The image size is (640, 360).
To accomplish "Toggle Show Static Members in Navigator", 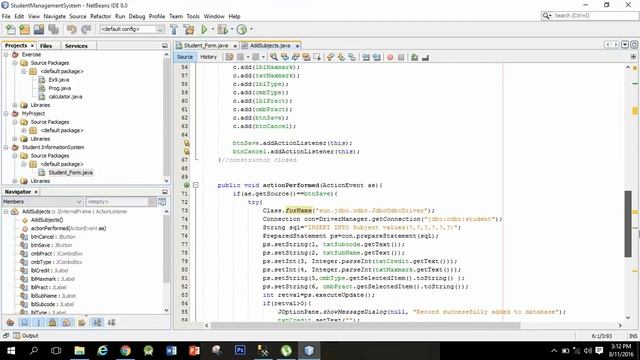I will (39, 322).
